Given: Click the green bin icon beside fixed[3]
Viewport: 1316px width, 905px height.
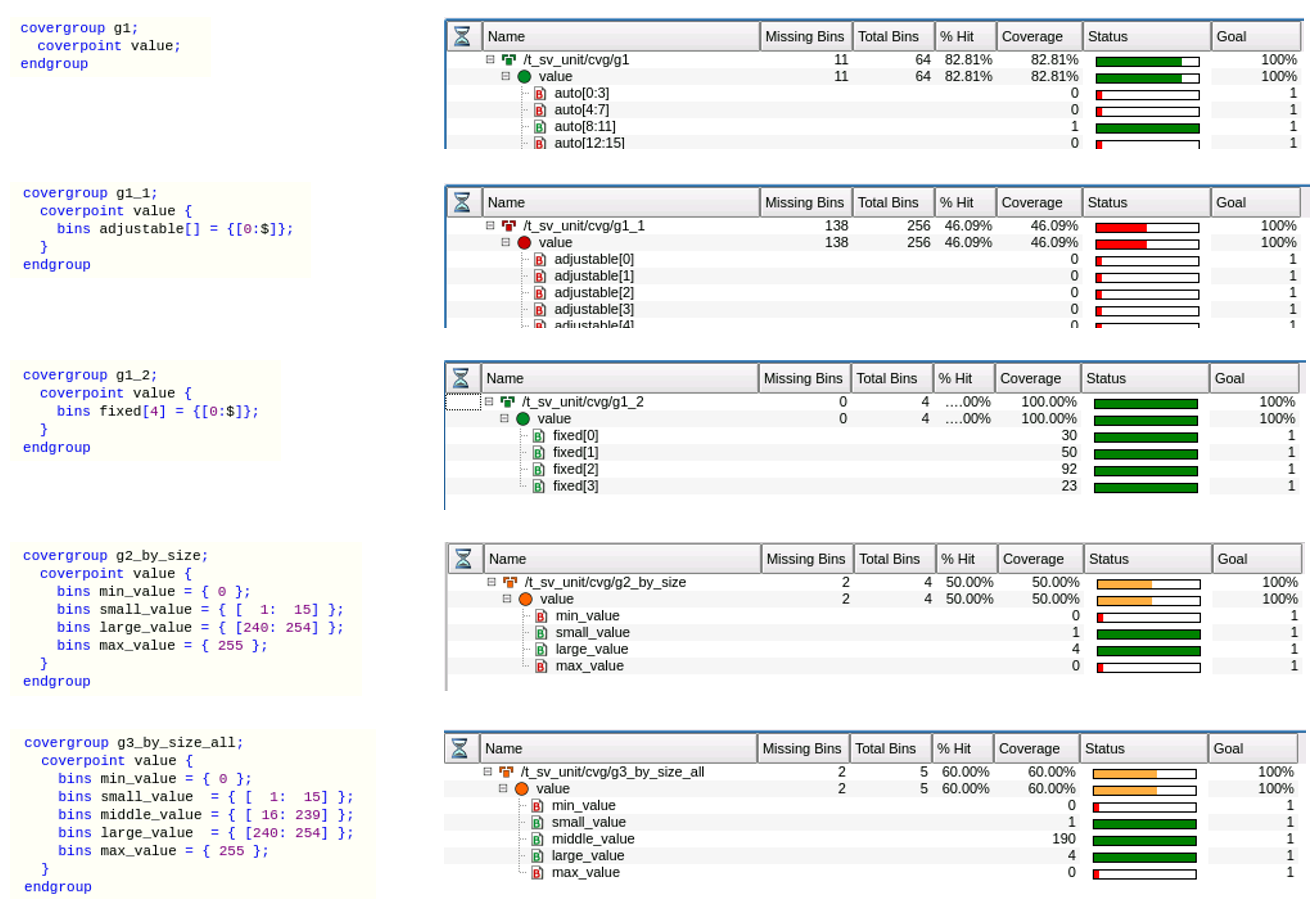Looking at the screenshot, I should [539, 486].
